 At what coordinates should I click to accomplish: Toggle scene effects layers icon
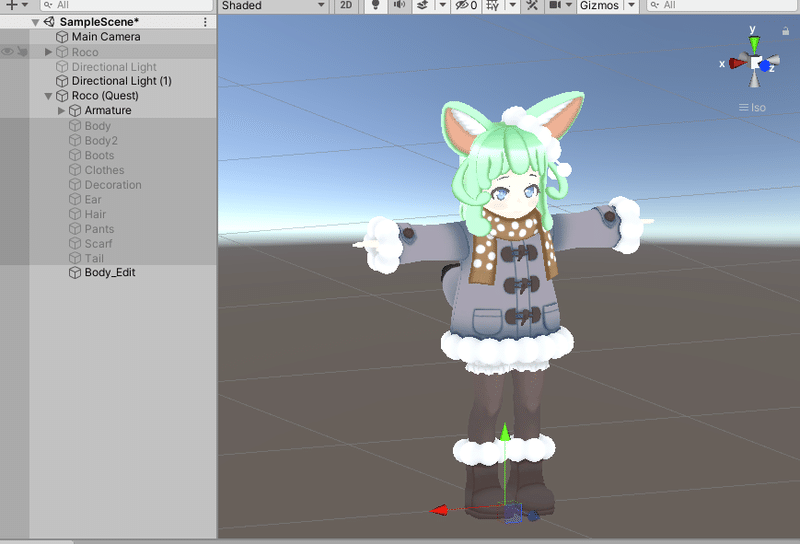pyautogui.click(x=422, y=5)
